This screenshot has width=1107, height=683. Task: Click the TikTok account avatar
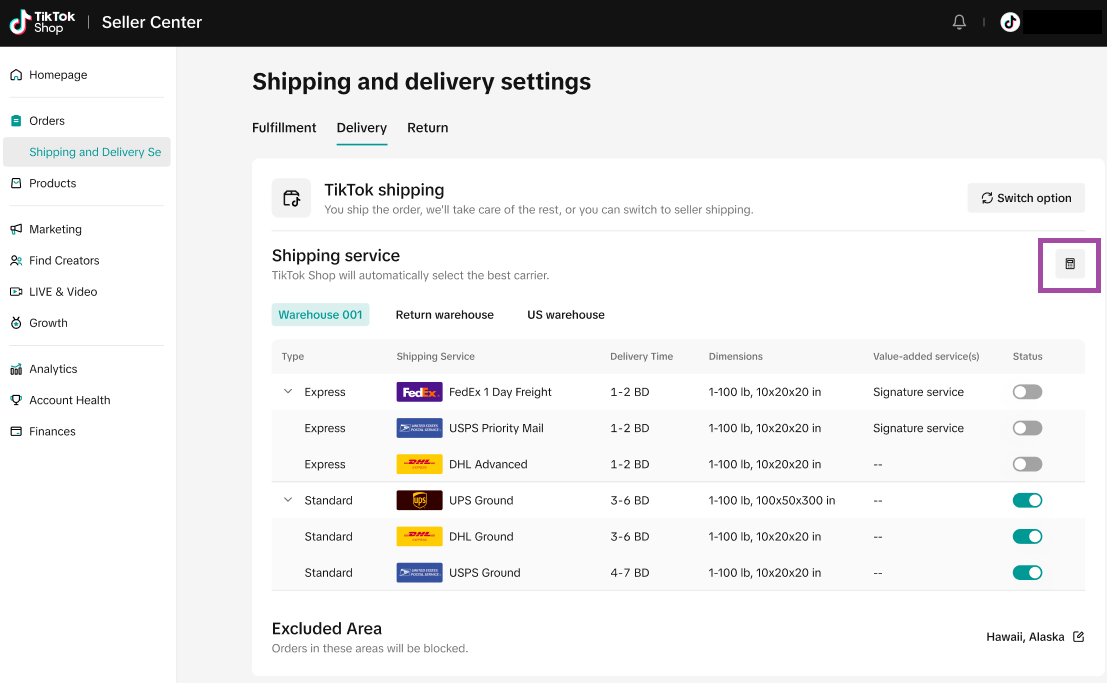[x=1009, y=21]
